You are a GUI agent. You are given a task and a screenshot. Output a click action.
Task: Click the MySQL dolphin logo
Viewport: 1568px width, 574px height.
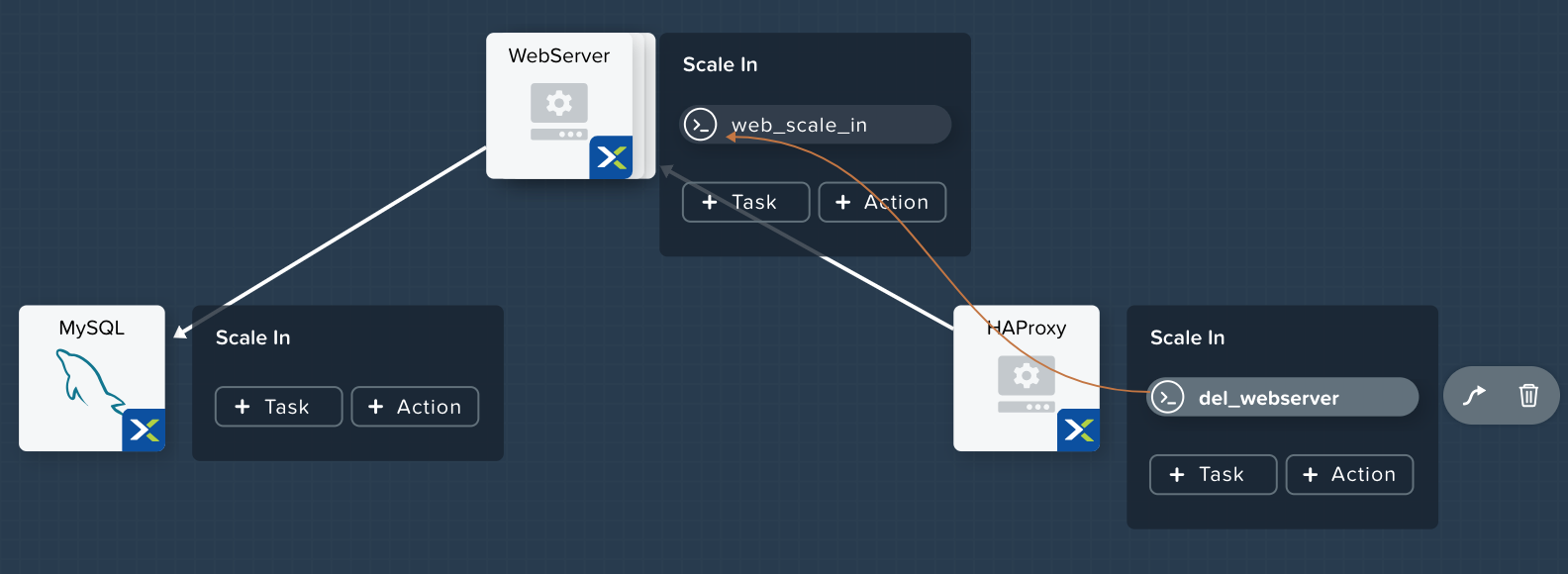(x=89, y=380)
